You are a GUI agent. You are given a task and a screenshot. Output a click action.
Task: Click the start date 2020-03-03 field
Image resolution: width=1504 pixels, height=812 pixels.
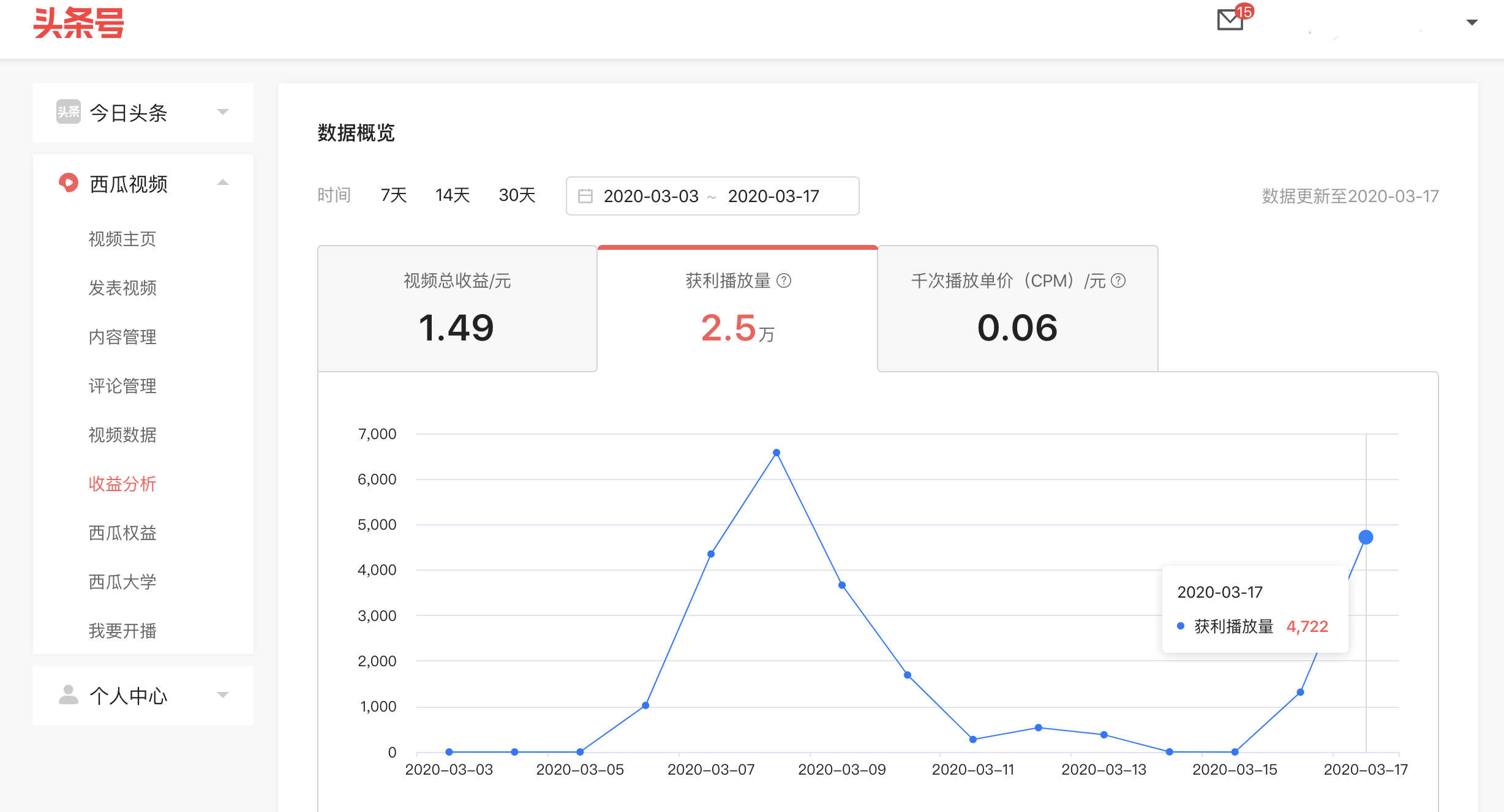click(x=651, y=196)
